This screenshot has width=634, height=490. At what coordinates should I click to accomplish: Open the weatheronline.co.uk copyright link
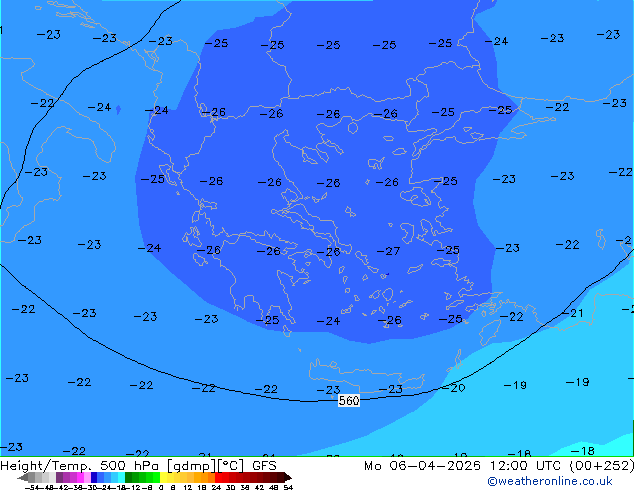coord(549,481)
